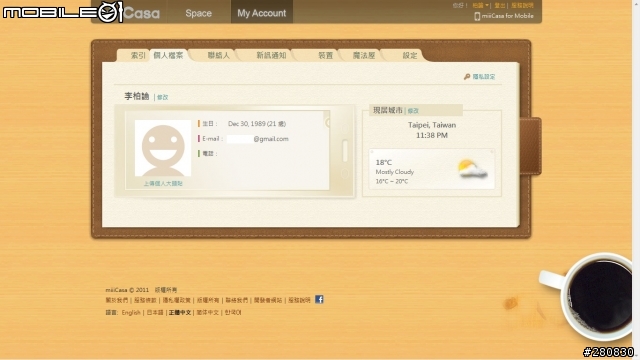640x360 pixels.
Task: Click the @gmail.com email address
Action: [271, 139]
